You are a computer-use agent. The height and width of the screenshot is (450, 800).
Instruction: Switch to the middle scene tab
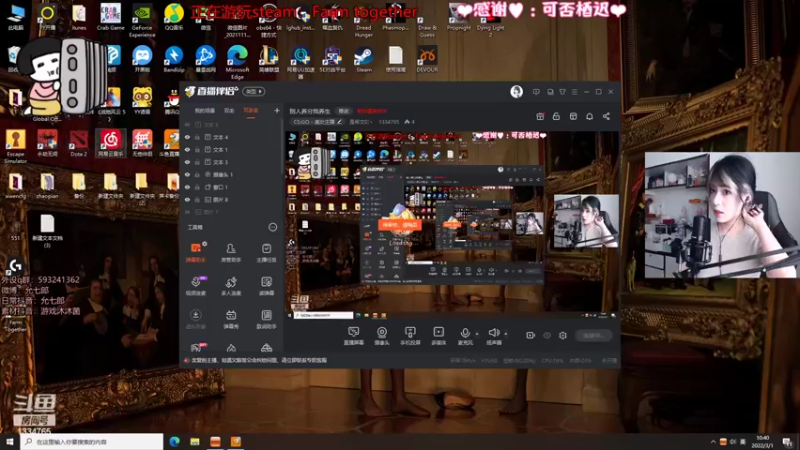(229, 110)
